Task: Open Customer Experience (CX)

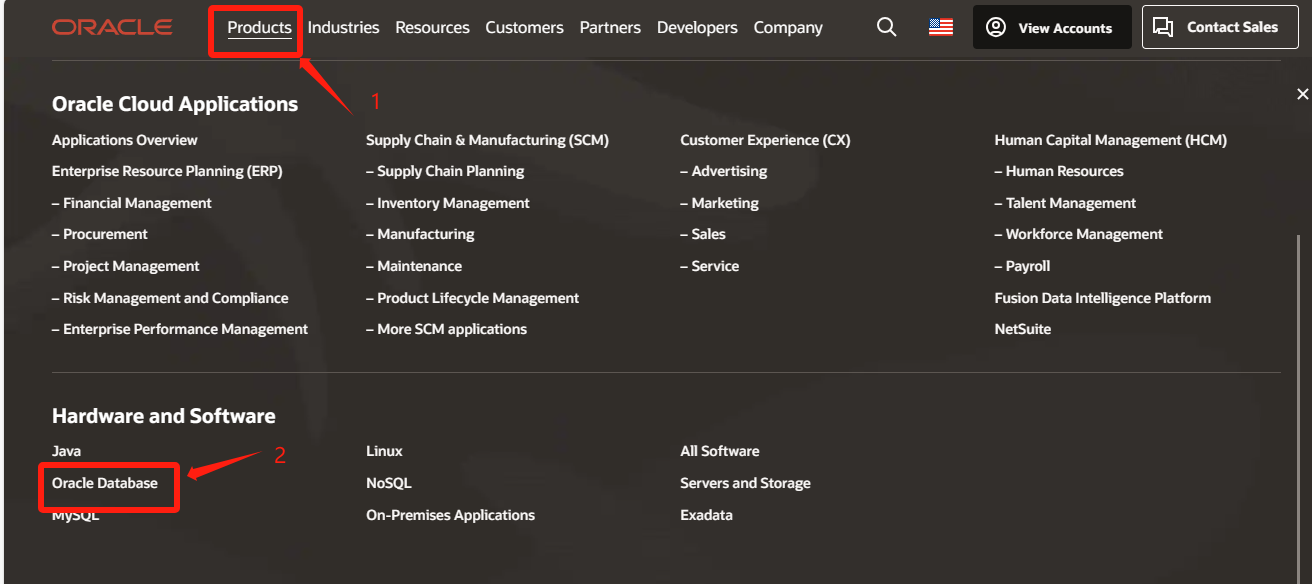Action: [x=765, y=140]
